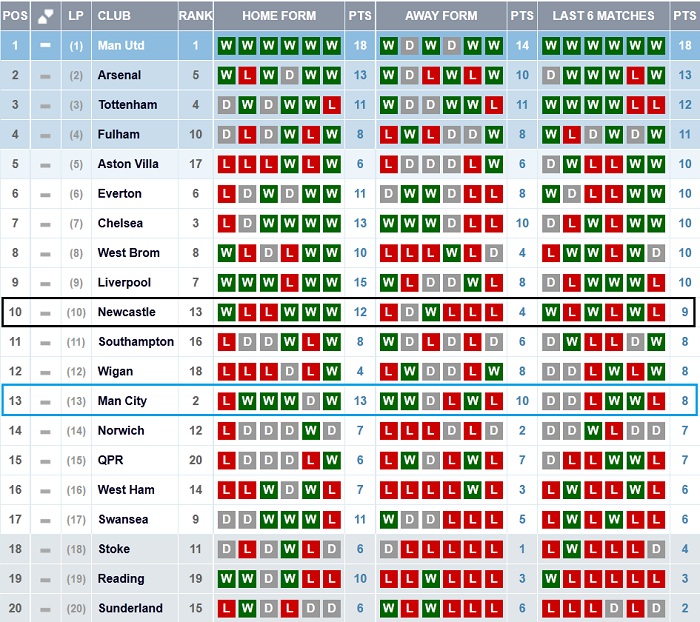This screenshot has height=622, width=700.
Task: Click Norwich away form points 2
Action: [522, 430]
